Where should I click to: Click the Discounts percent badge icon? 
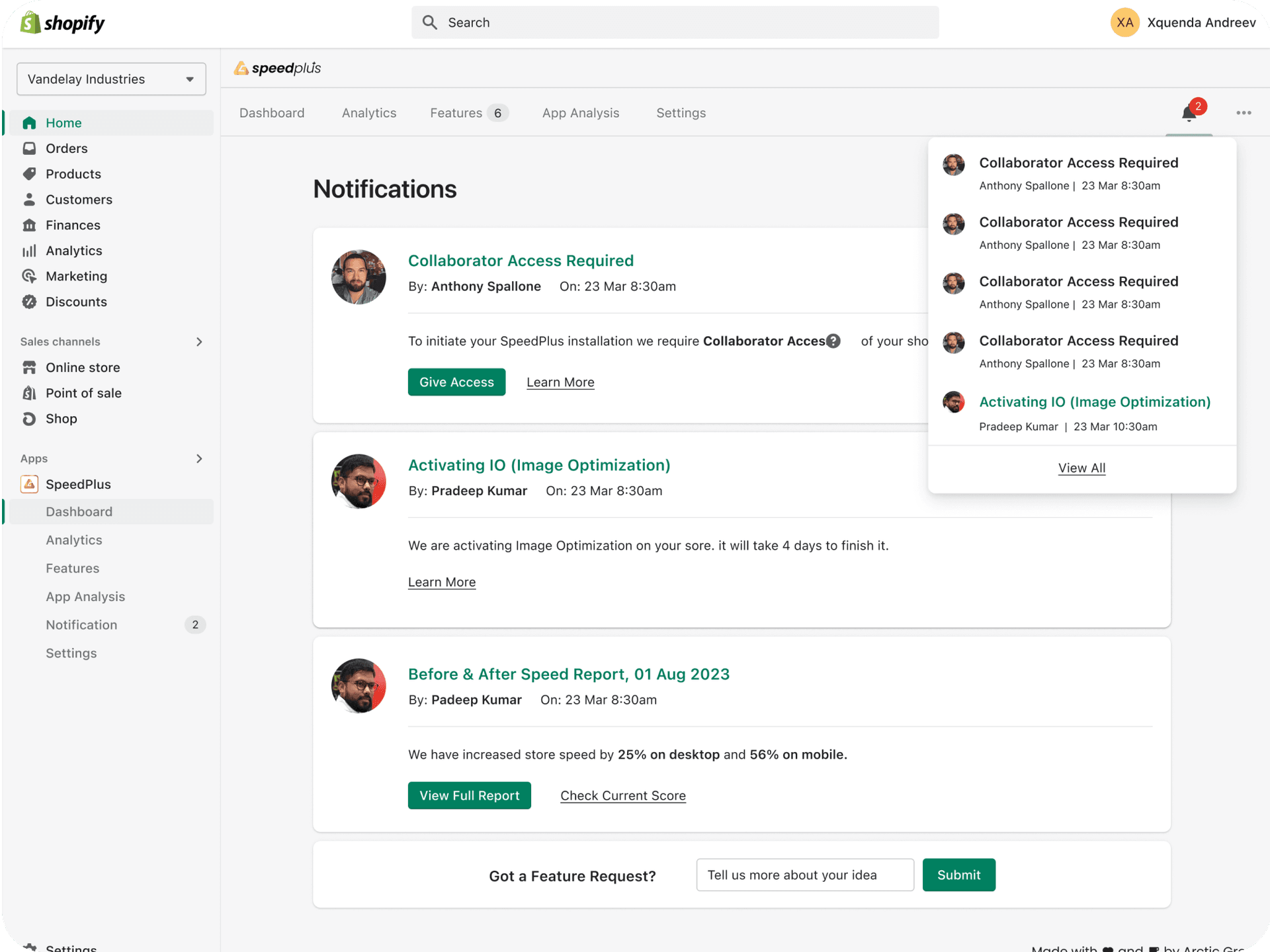point(29,302)
